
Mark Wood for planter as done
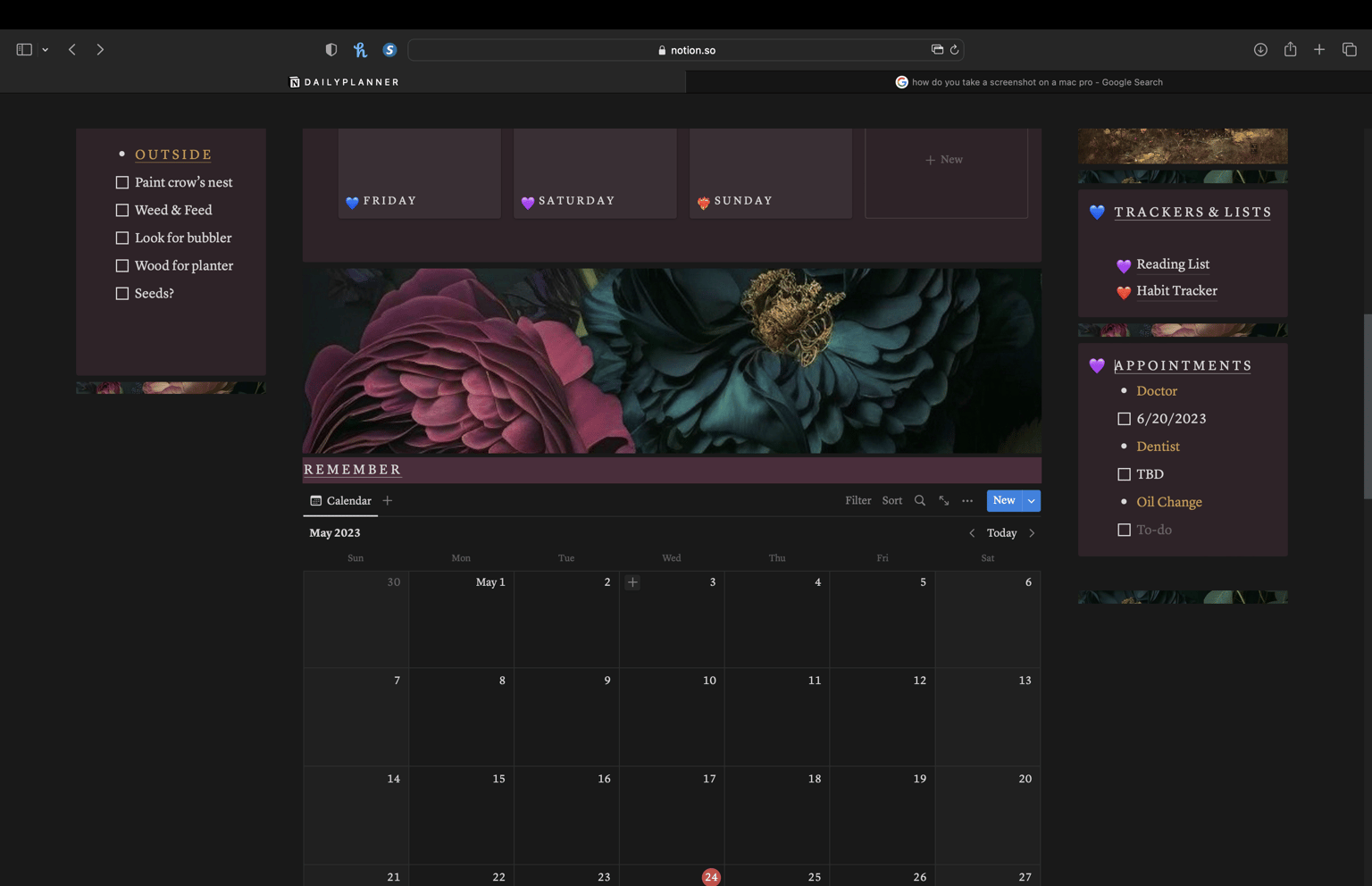pyautogui.click(x=122, y=265)
